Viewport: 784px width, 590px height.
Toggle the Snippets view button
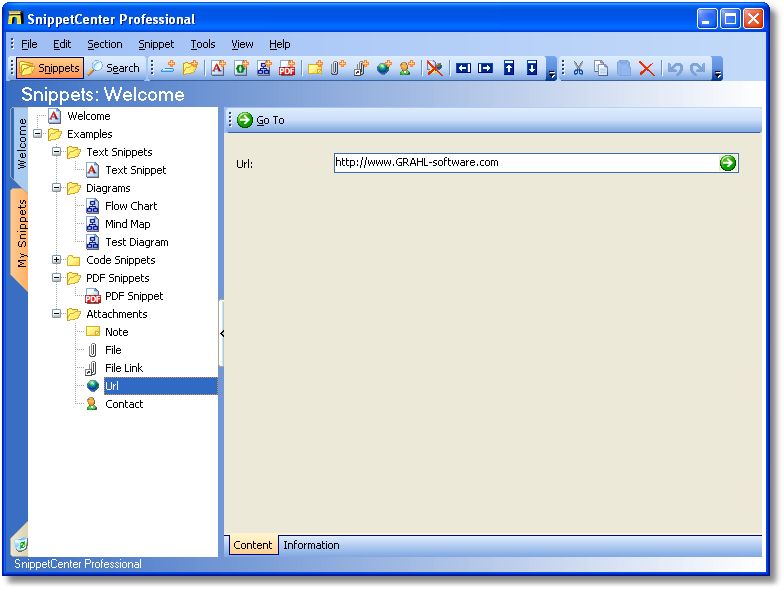[50, 68]
